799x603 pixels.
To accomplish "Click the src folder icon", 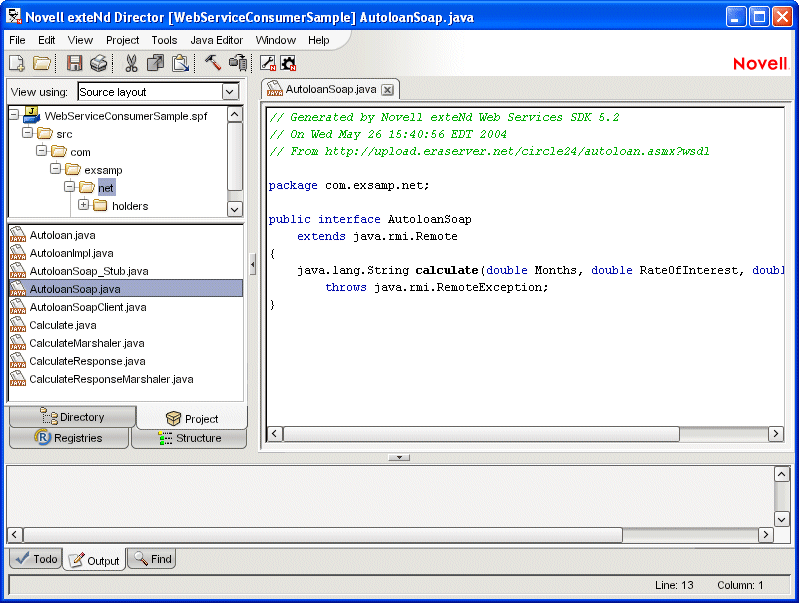I will [x=45, y=134].
